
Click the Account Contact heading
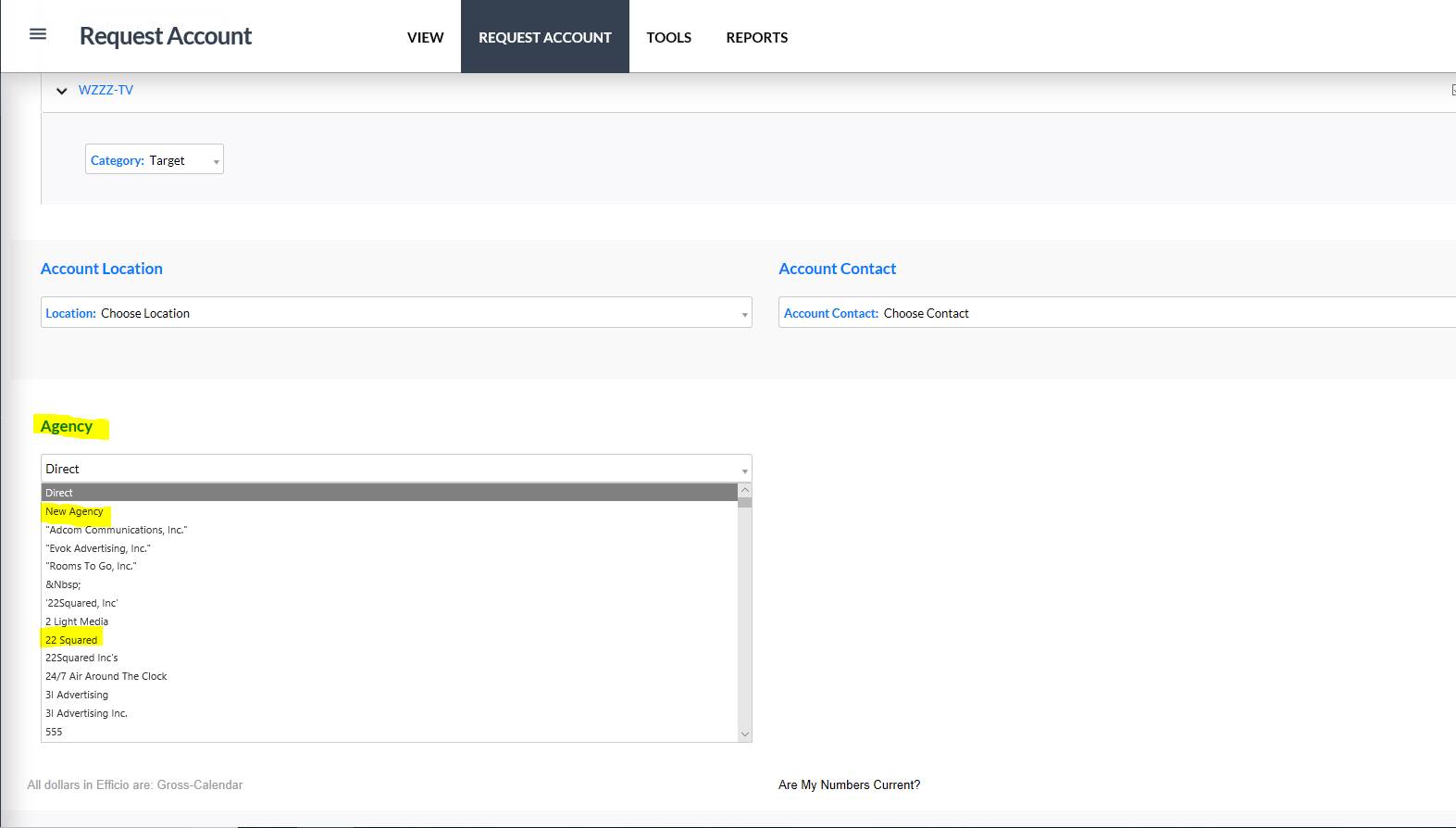click(838, 269)
